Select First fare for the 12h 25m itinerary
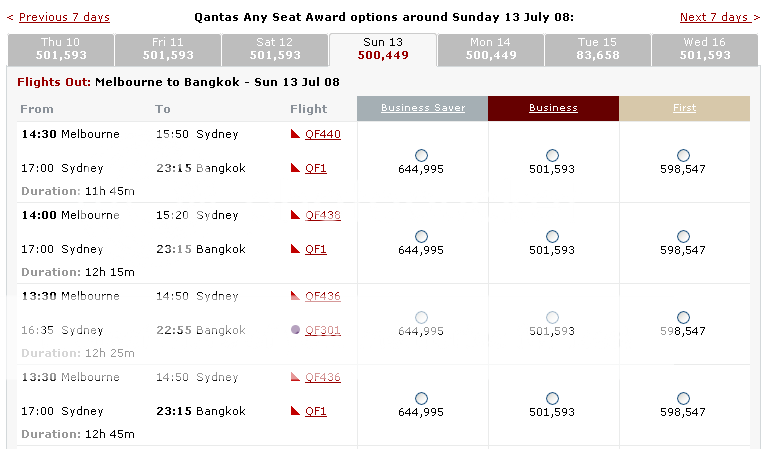The width and height of the screenshot is (771, 449). (683, 317)
